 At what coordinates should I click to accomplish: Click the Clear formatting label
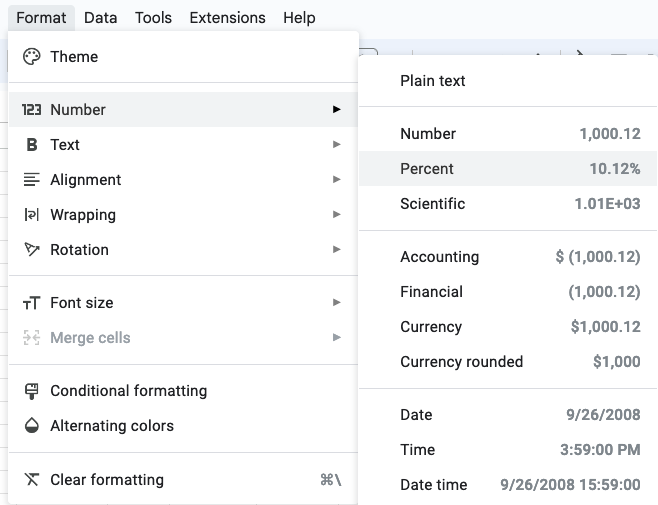pyautogui.click(x=107, y=480)
